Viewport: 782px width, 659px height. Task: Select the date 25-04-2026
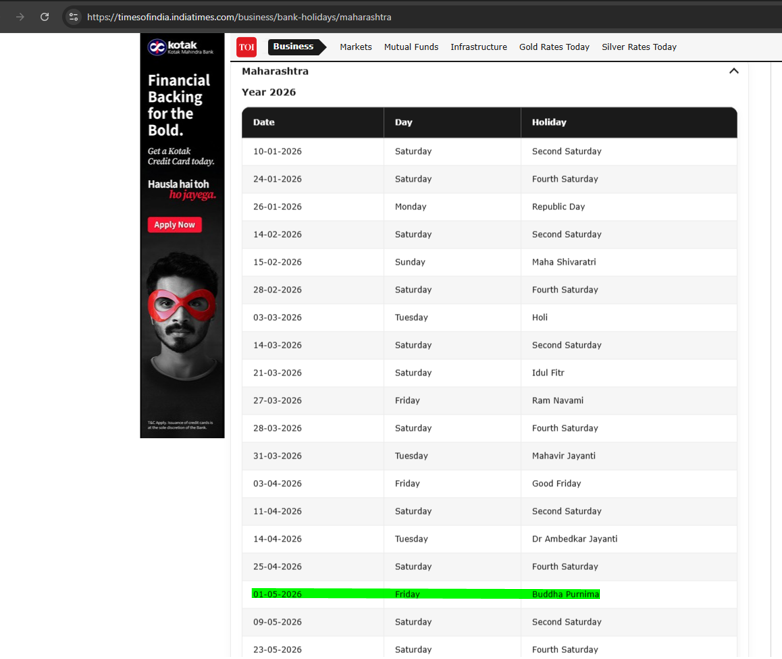[277, 566]
